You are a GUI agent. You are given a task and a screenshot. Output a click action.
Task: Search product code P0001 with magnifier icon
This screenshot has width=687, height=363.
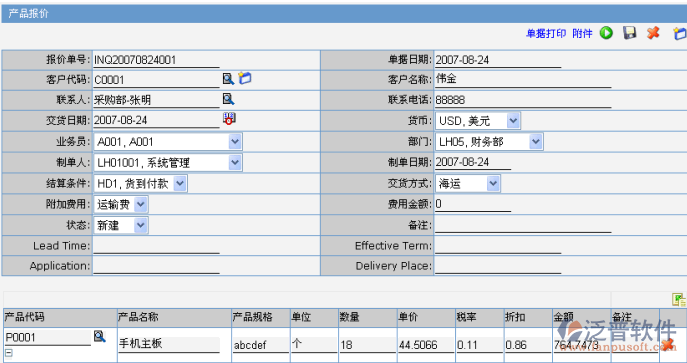tap(99, 336)
